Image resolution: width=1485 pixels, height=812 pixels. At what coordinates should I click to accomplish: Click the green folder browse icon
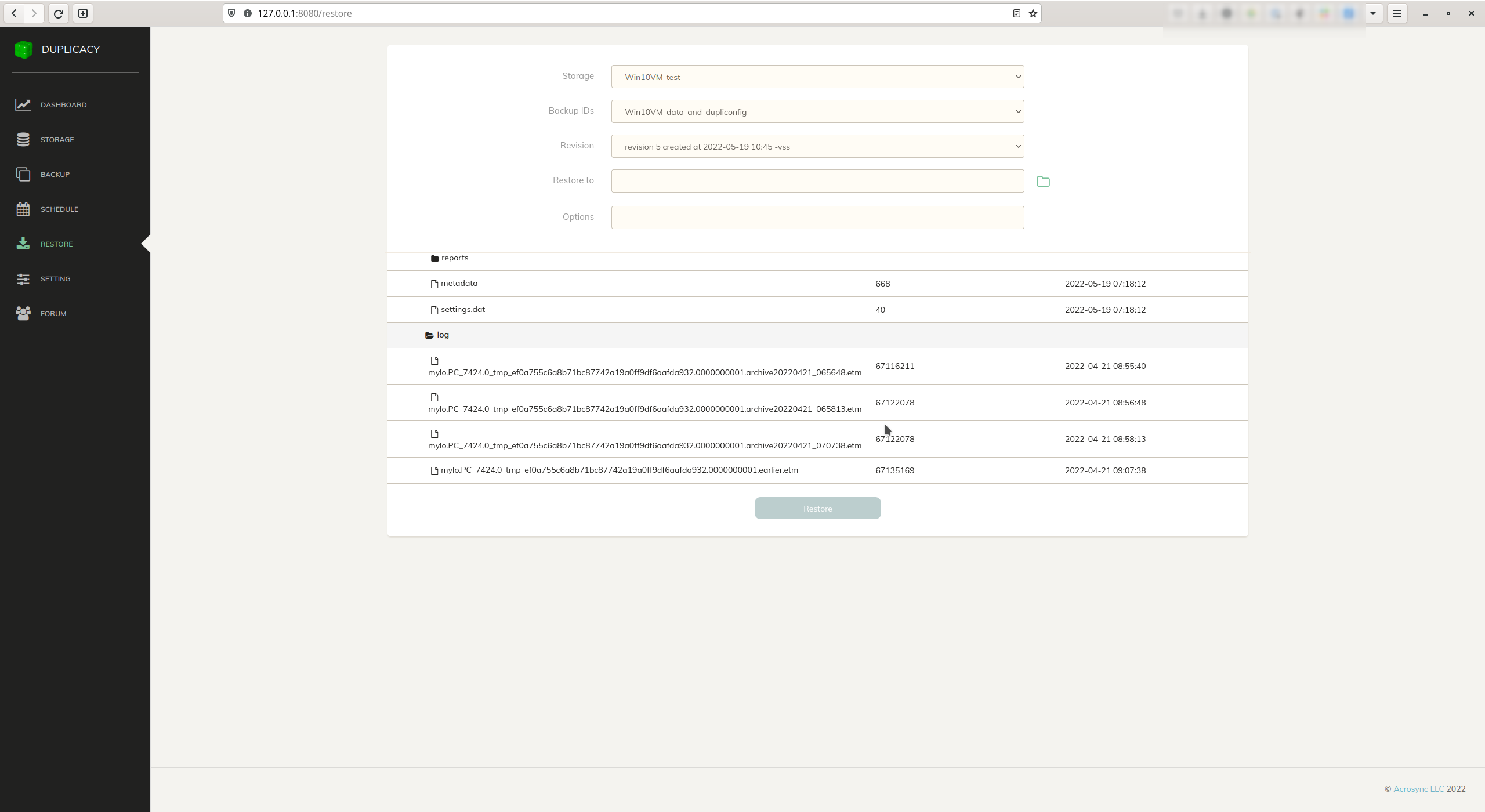coord(1043,182)
